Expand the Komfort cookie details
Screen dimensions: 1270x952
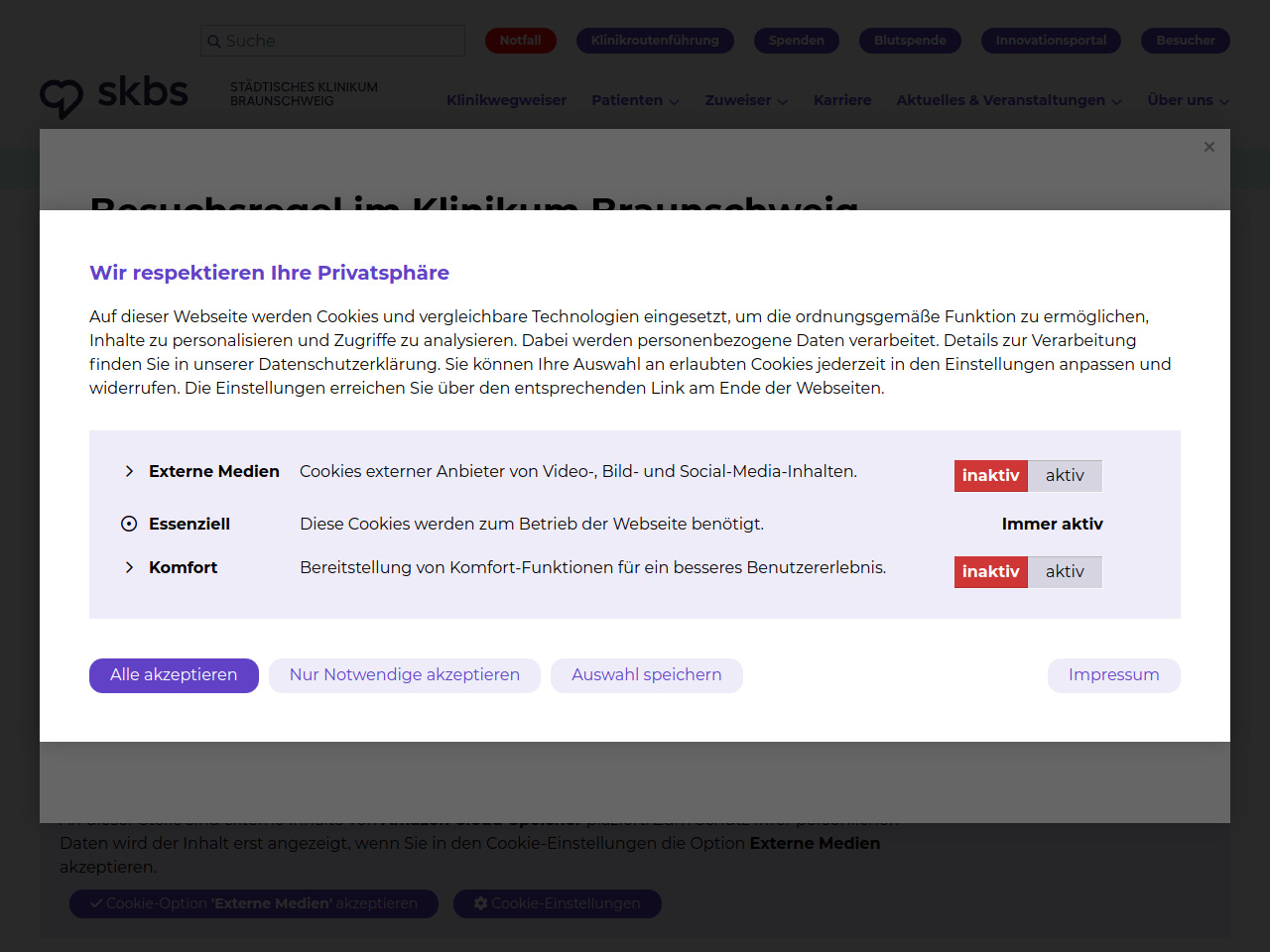pos(129,567)
